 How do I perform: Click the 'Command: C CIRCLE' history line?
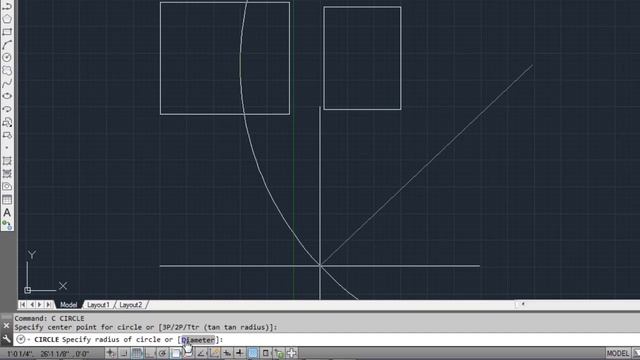[x=49, y=318]
